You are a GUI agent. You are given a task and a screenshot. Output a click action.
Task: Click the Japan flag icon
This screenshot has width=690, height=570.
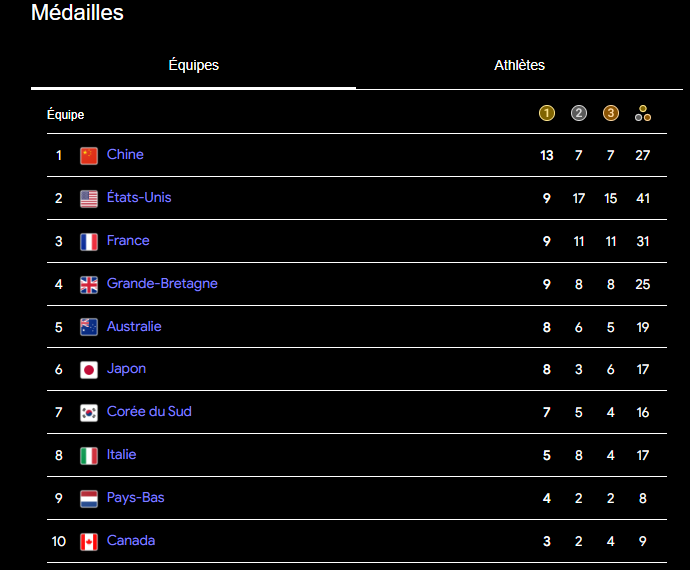coord(89,369)
